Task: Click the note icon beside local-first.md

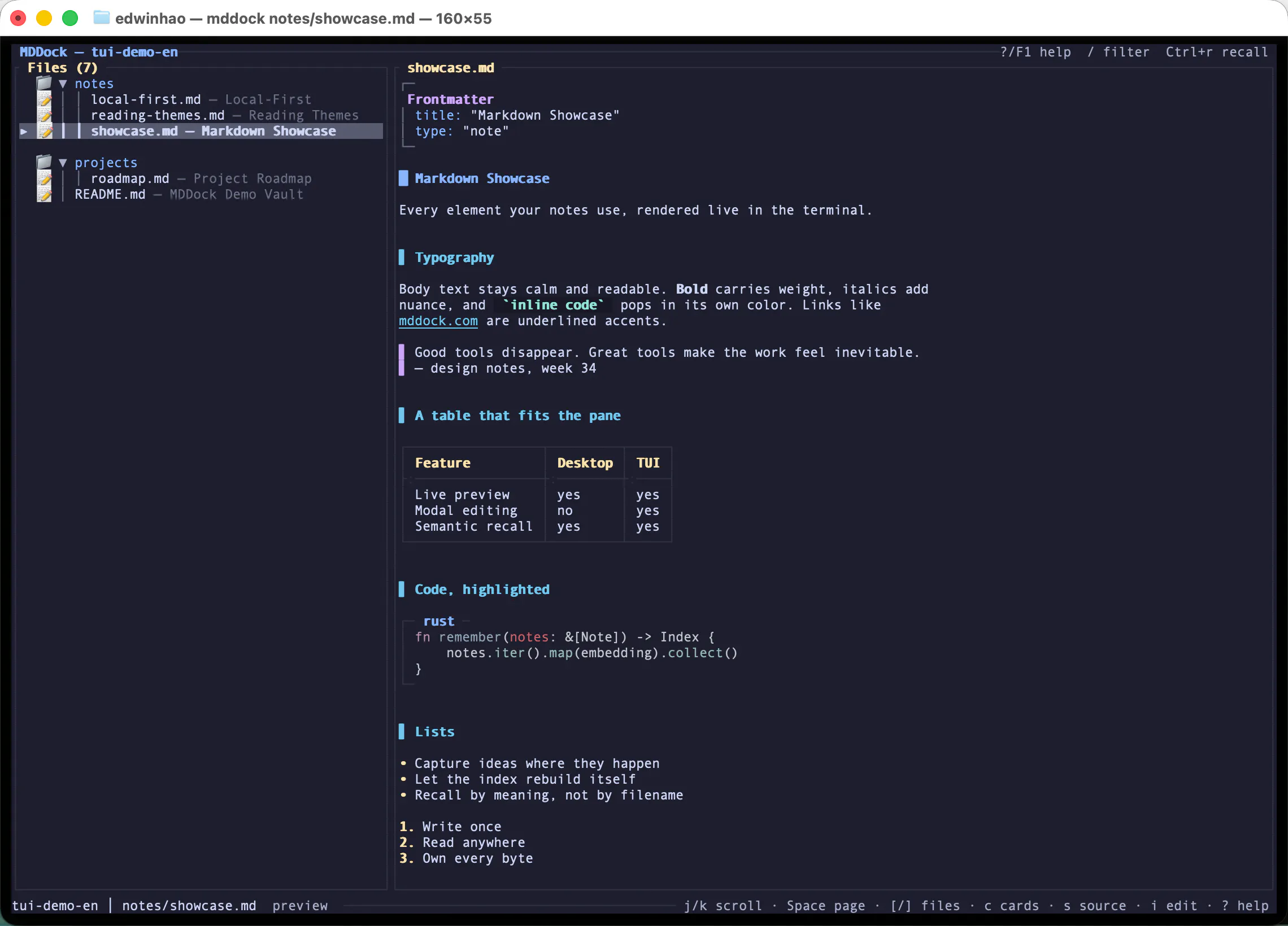Action: pyautogui.click(x=44, y=99)
